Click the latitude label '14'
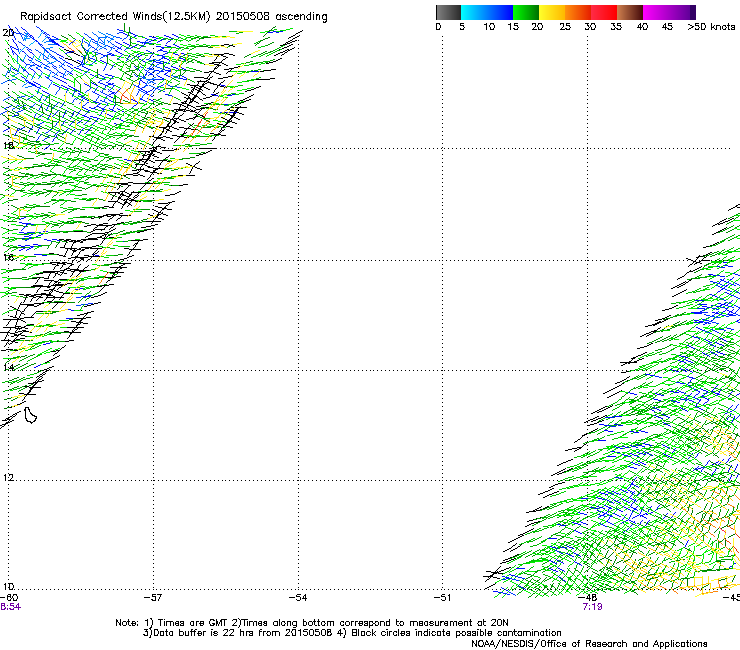Screen dimensions: 740x650 (x=8, y=367)
